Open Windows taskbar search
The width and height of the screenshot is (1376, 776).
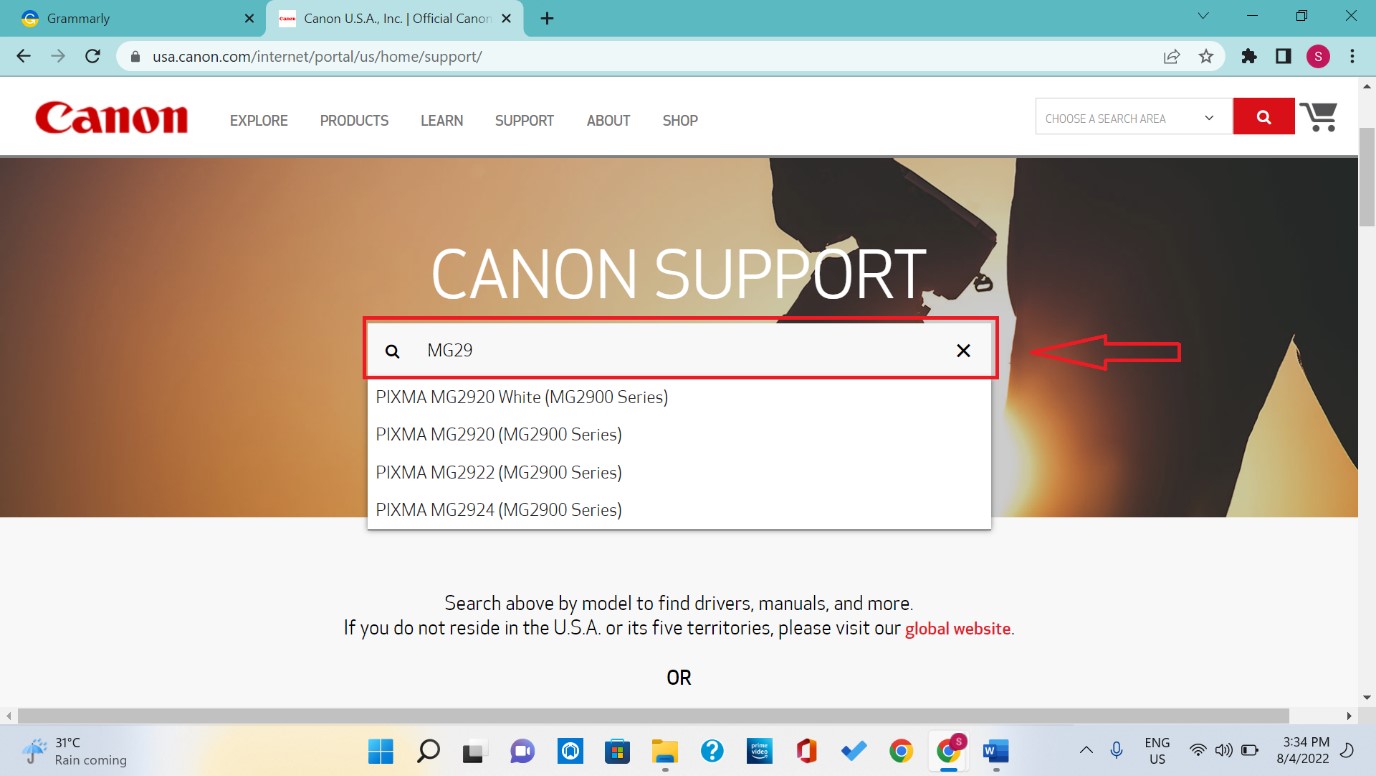click(x=428, y=750)
